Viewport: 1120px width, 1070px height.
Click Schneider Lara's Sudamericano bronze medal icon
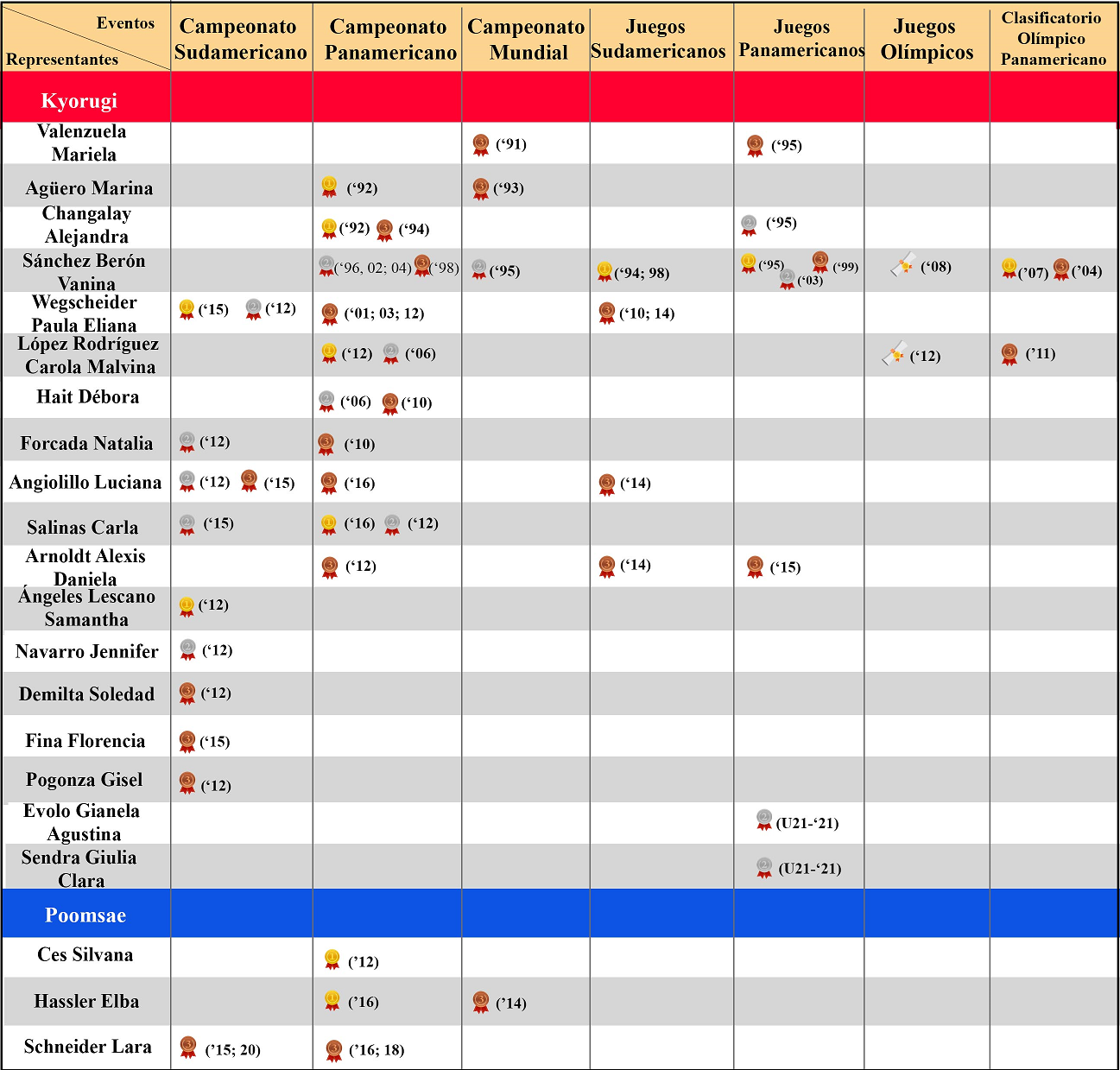(187, 1048)
